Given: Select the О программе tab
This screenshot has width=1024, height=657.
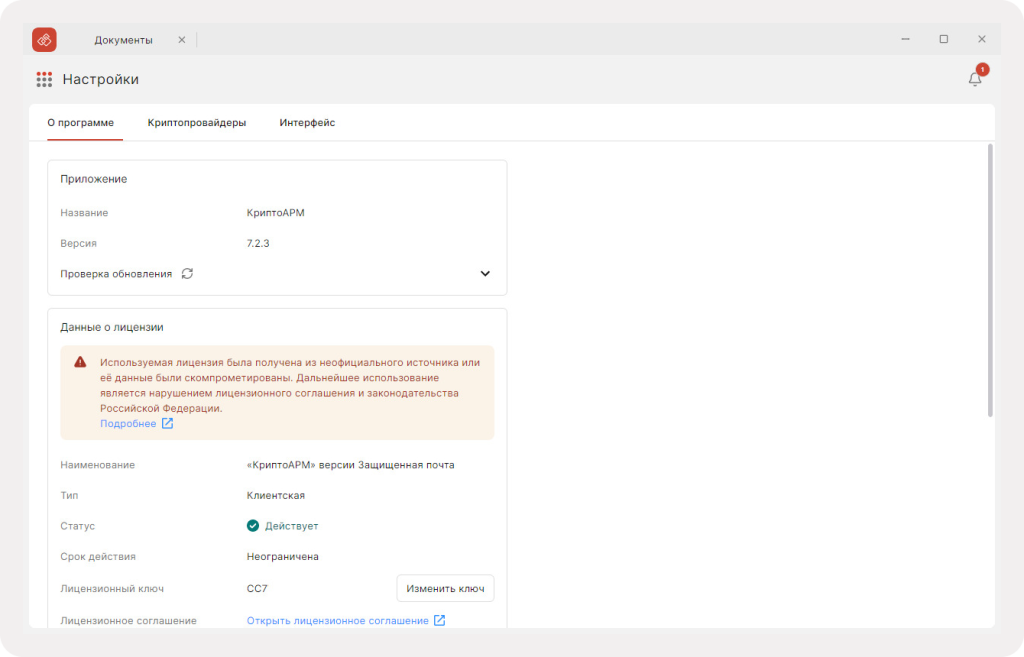Looking at the screenshot, I should (x=80, y=123).
